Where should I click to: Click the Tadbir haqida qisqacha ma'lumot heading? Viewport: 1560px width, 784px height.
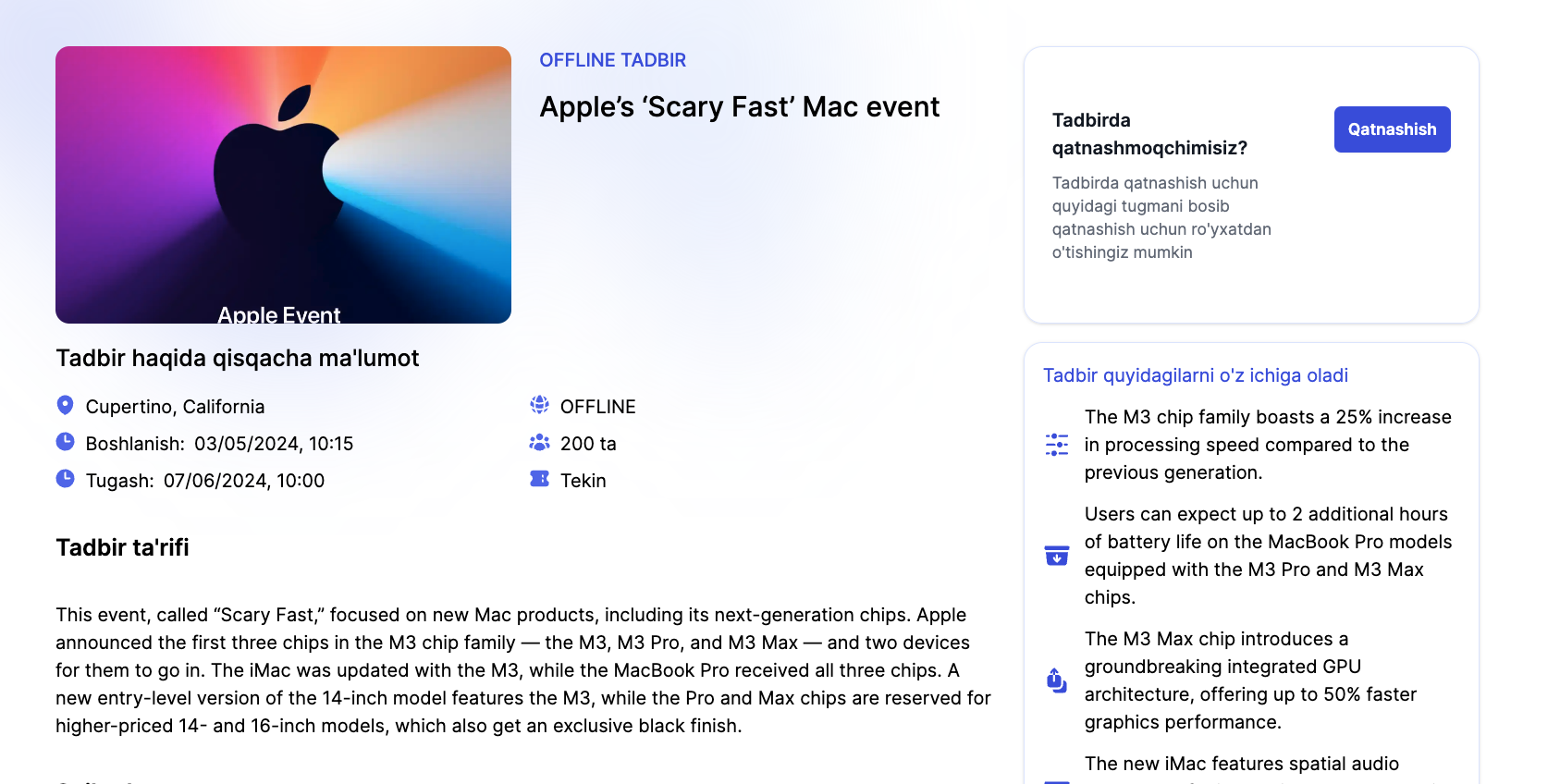237,358
